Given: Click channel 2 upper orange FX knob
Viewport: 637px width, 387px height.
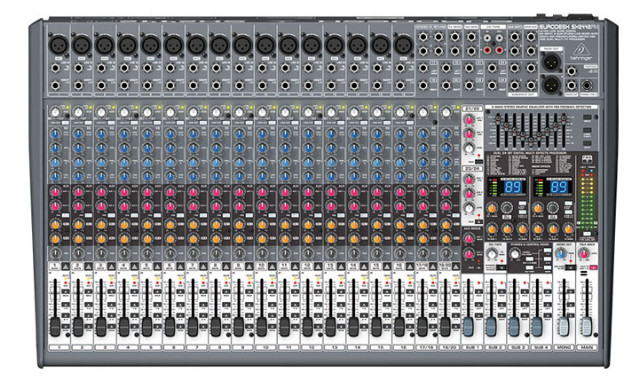Looking at the screenshot, I should pos(78,225).
